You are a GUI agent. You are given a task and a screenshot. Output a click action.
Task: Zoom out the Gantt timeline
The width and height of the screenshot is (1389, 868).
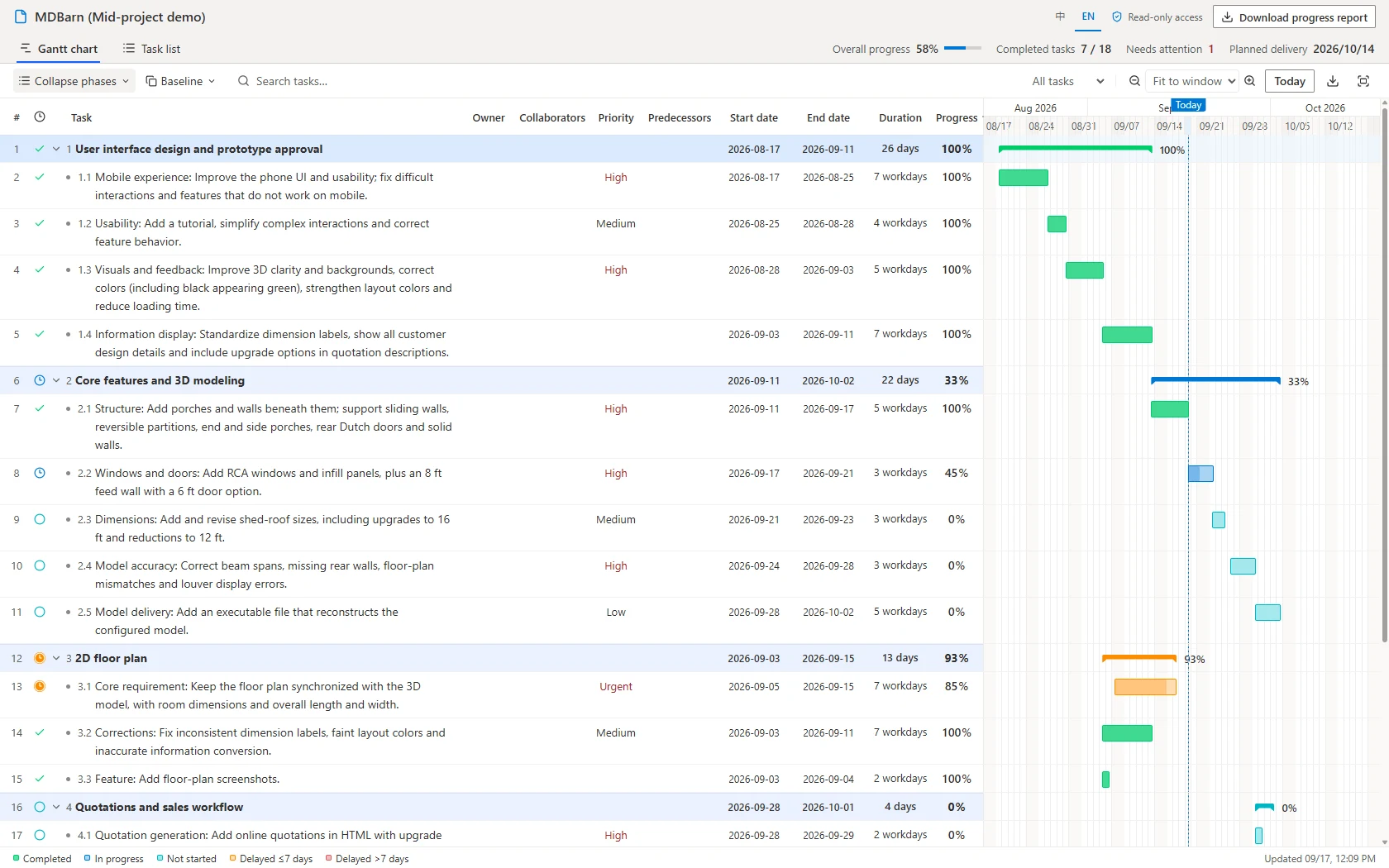[x=1134, y=81]
